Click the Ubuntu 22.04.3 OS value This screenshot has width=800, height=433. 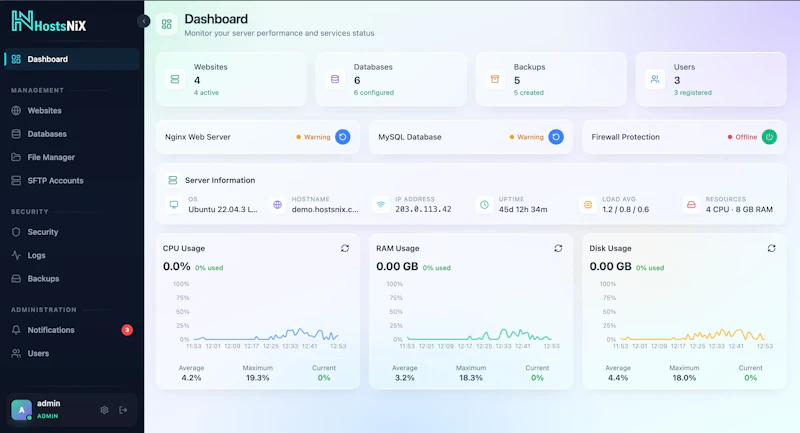click(223, 209)
